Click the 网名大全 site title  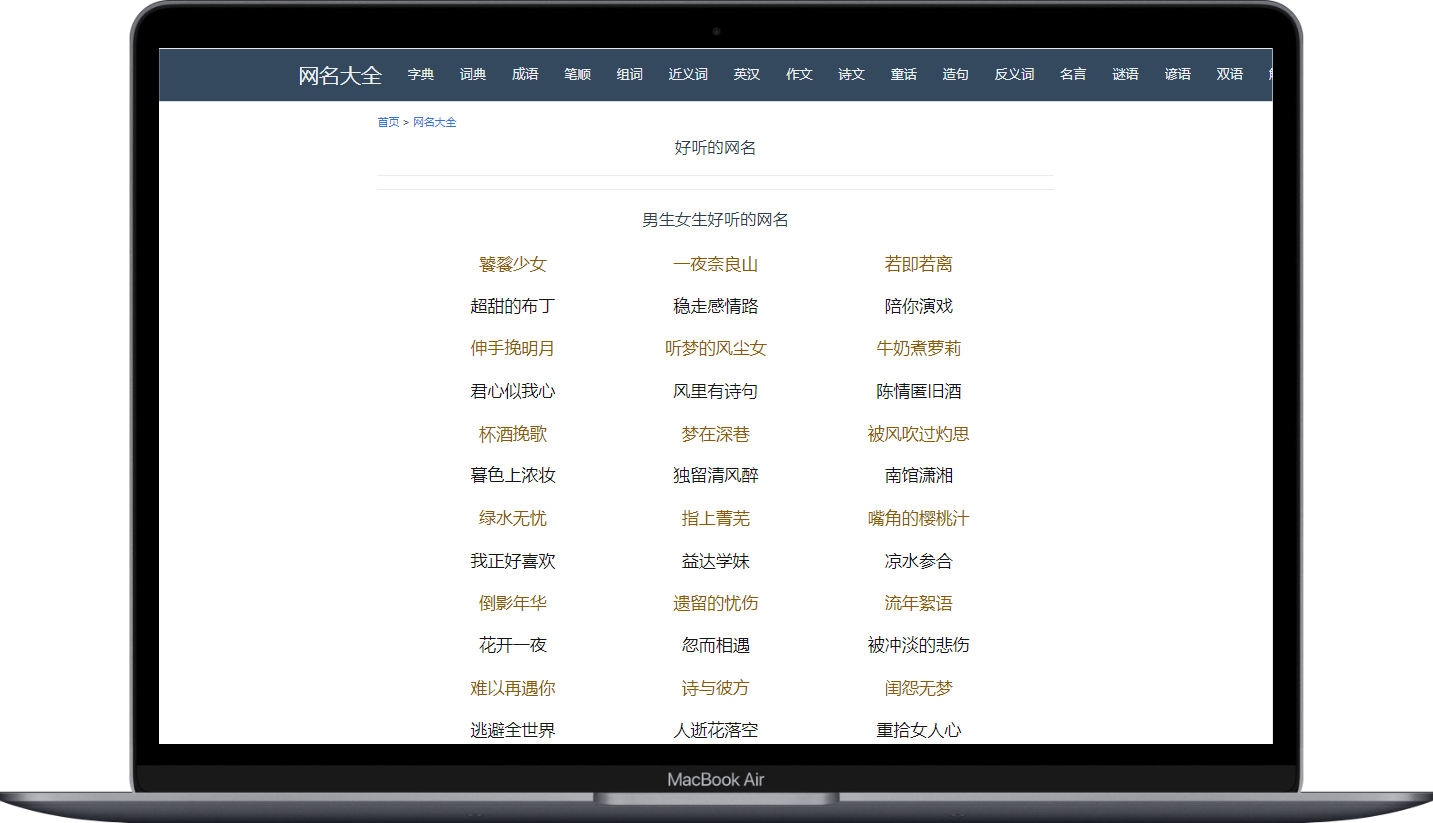340,75
